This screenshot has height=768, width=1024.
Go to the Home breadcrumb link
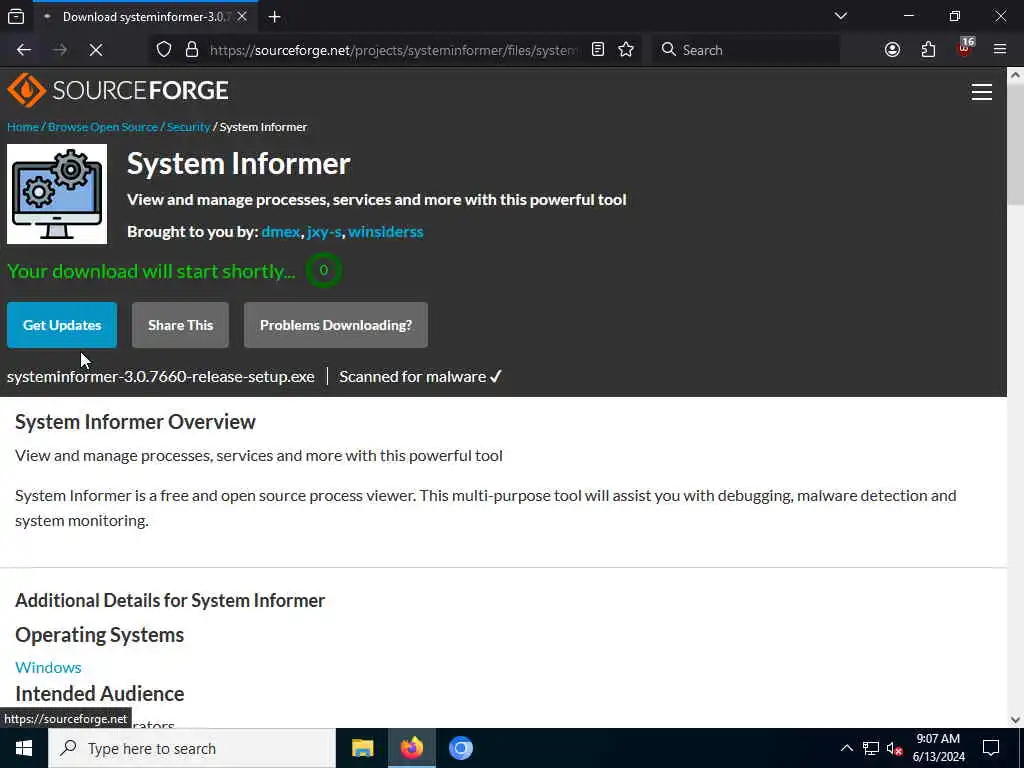(x=23, y=127)
